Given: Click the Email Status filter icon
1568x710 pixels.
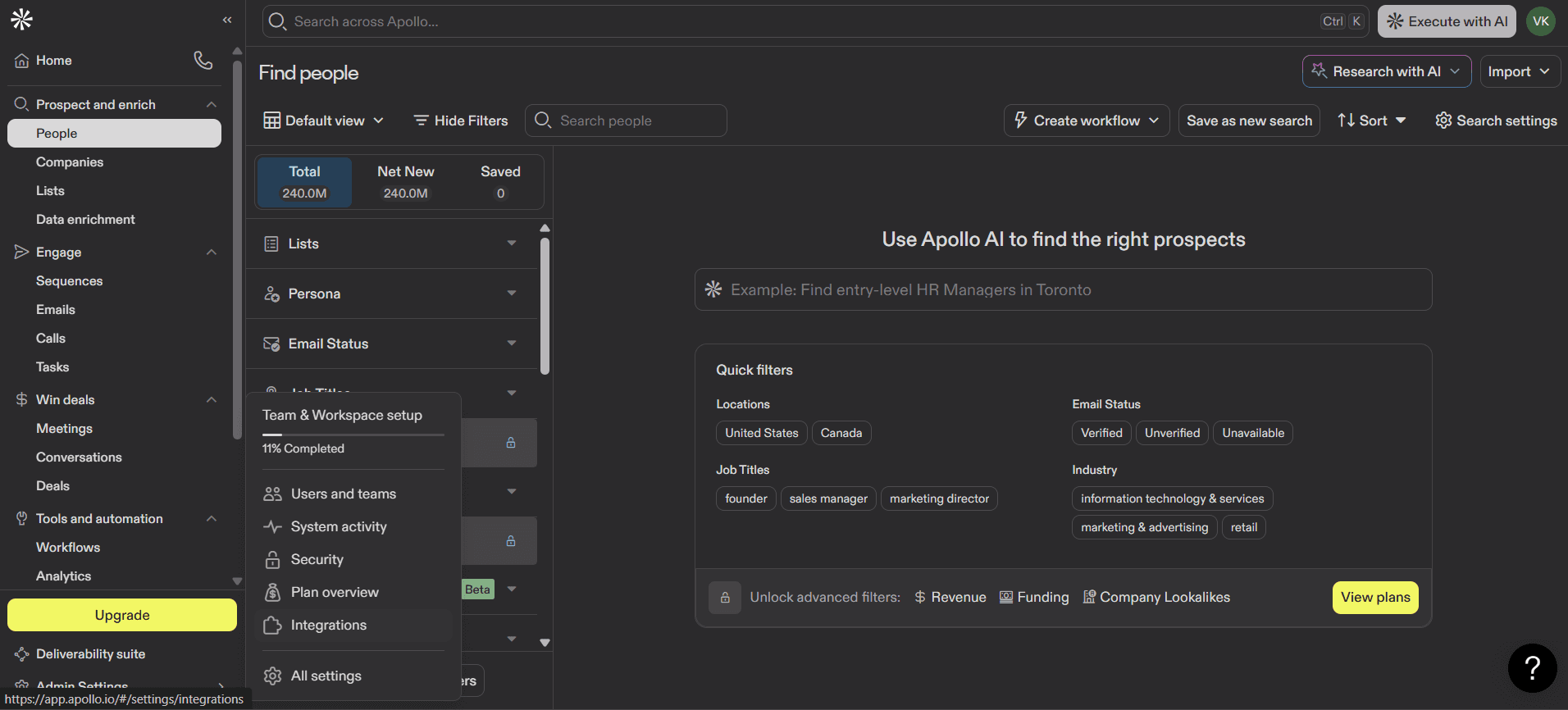Looking at the screenshot, I should 271,344.
